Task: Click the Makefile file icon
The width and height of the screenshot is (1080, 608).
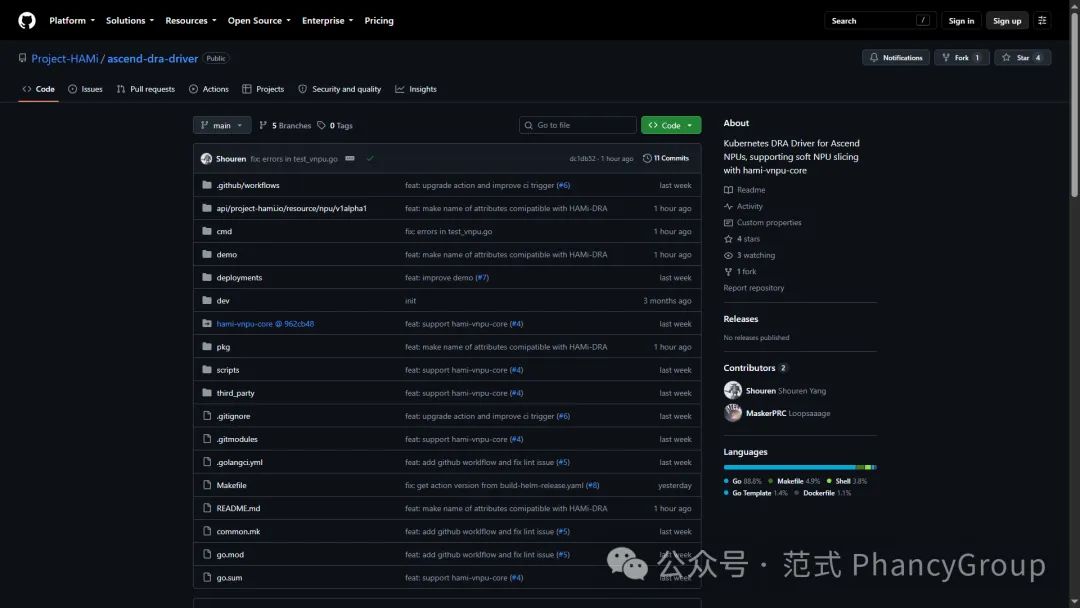Action: point(207,485)
